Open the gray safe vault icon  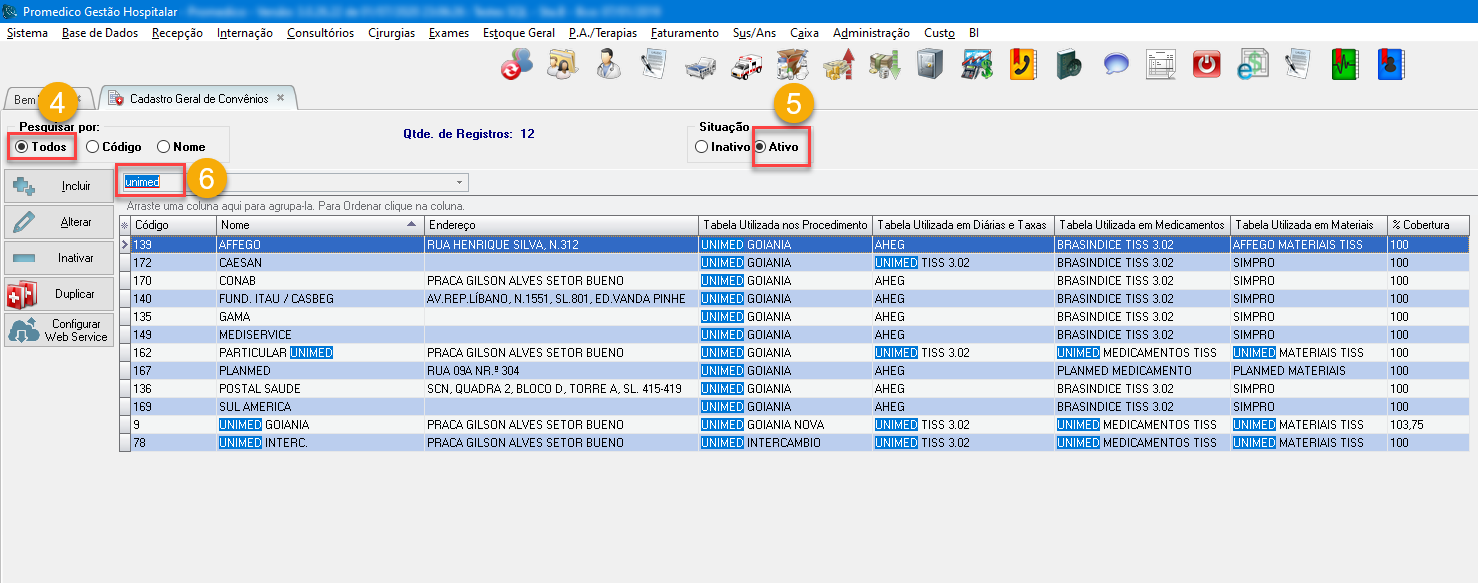pos(929,64)
